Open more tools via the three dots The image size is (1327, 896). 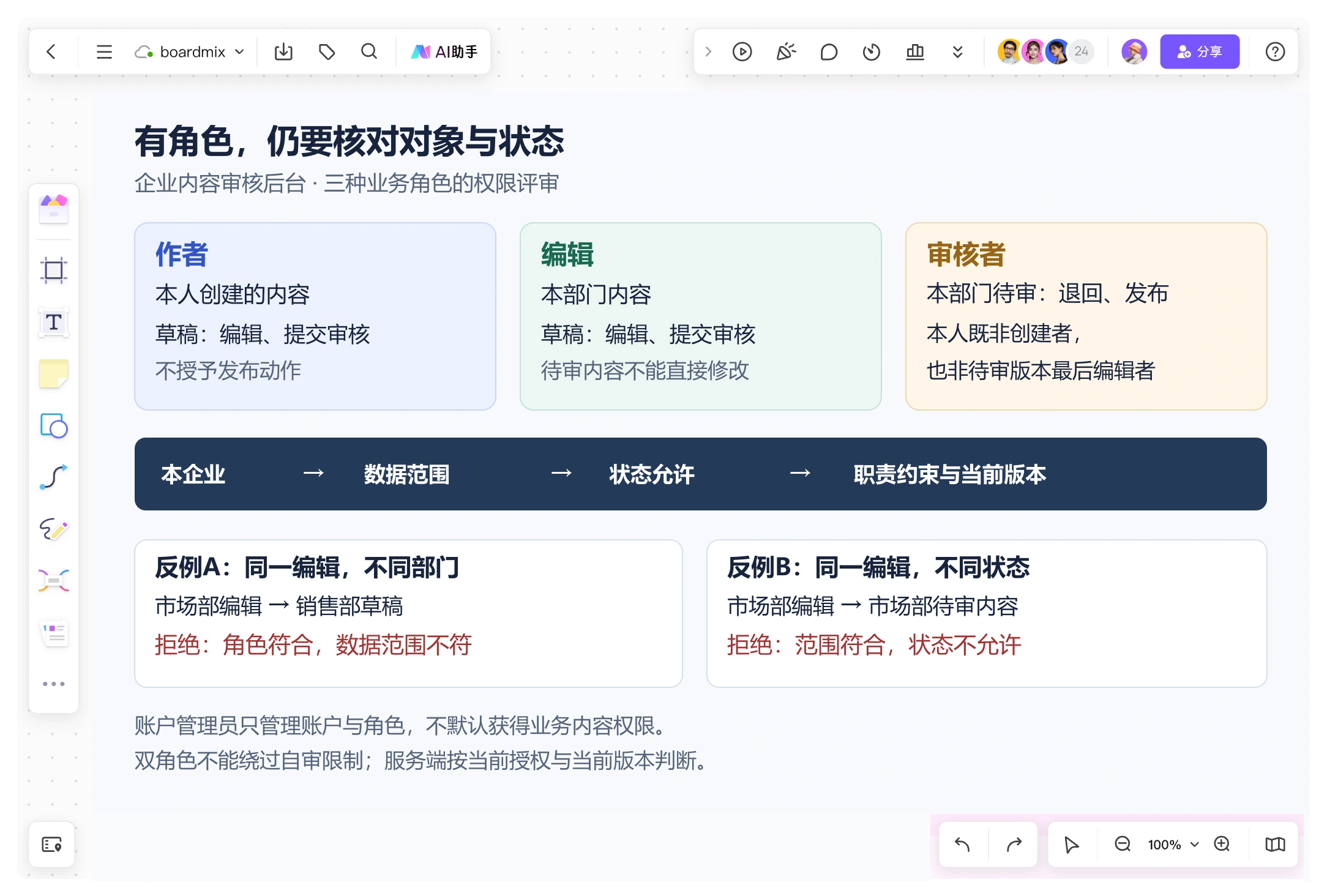point(54,684)
